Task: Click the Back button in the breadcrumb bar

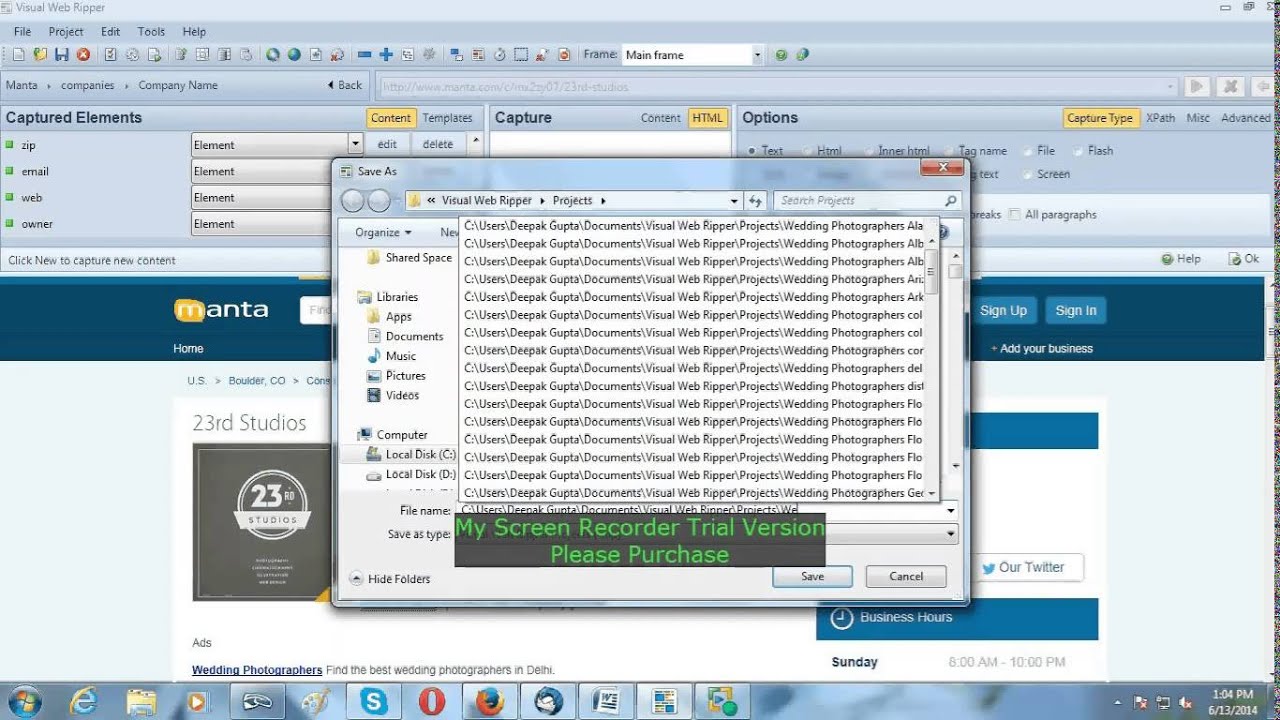Action: tap(345, 86)
